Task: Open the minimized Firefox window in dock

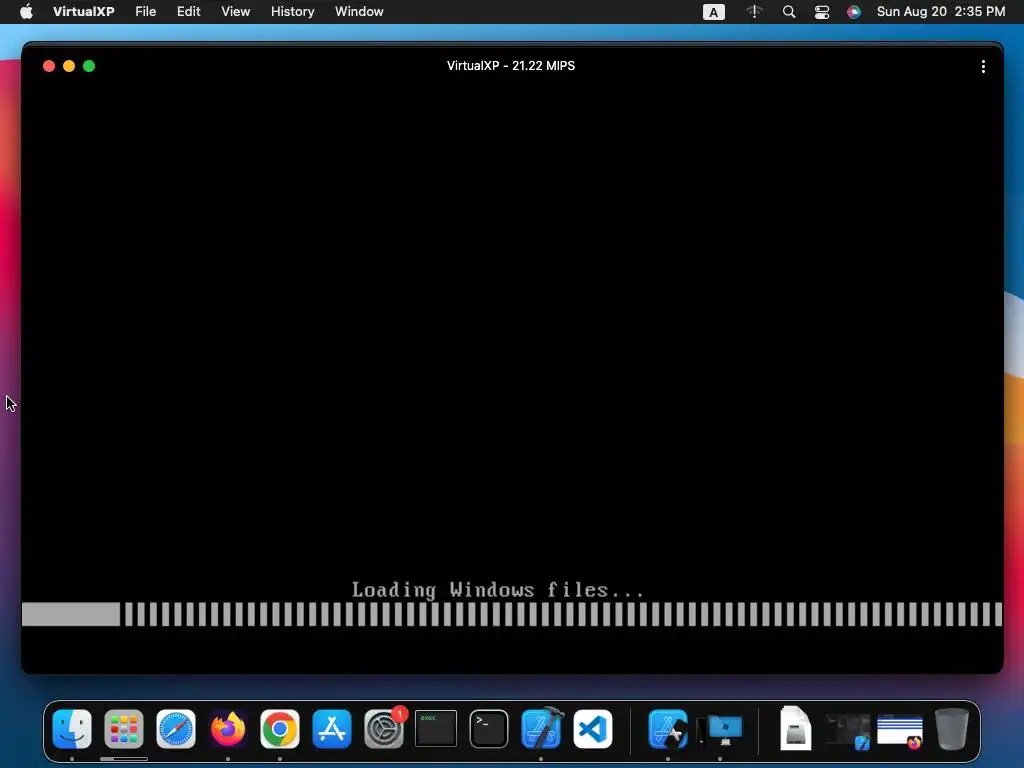Action: tap(900, 731)
